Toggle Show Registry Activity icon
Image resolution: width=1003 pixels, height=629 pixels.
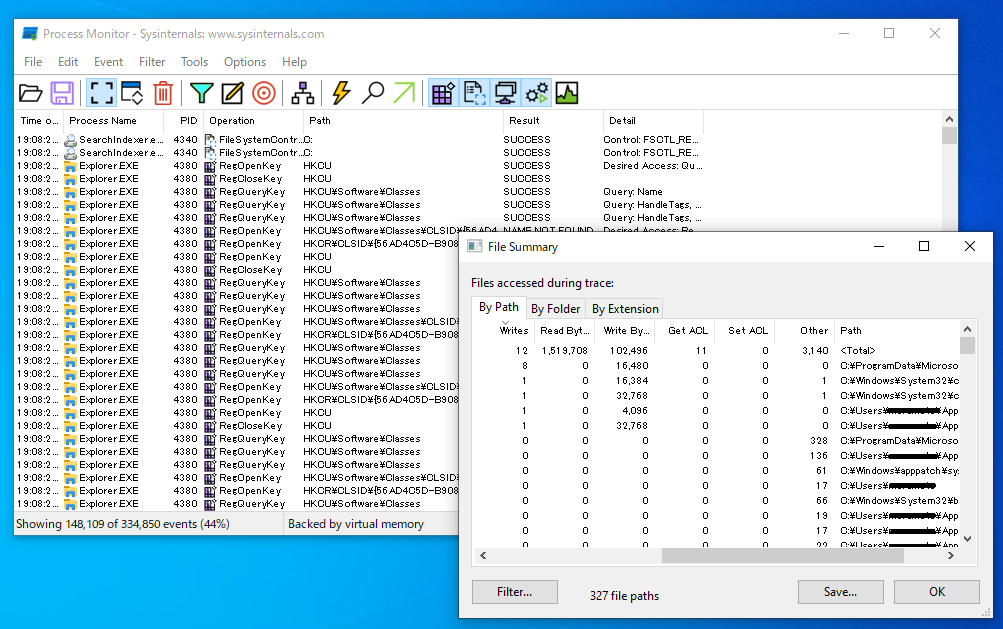[443, 93]
